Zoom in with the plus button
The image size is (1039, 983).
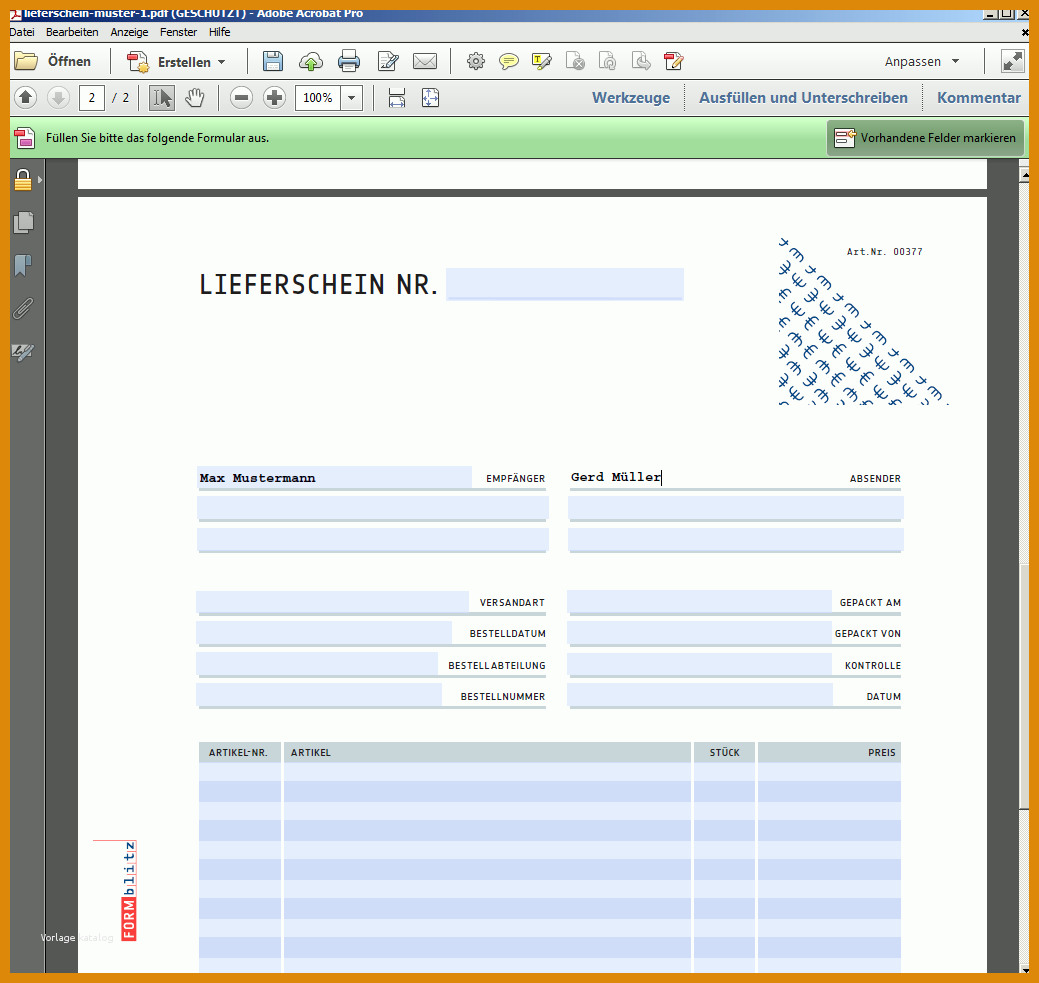pos(274,98)
